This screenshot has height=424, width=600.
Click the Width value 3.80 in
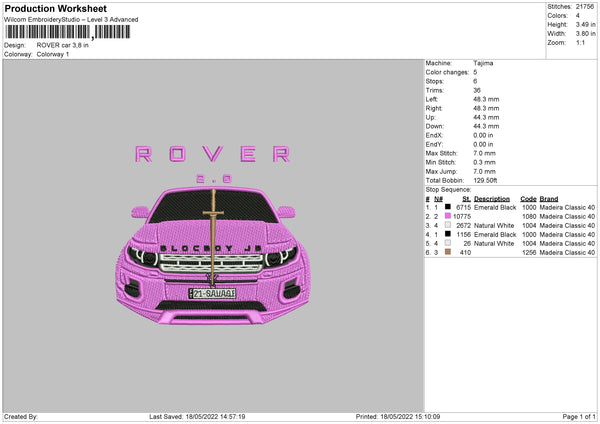coord(586,34)
